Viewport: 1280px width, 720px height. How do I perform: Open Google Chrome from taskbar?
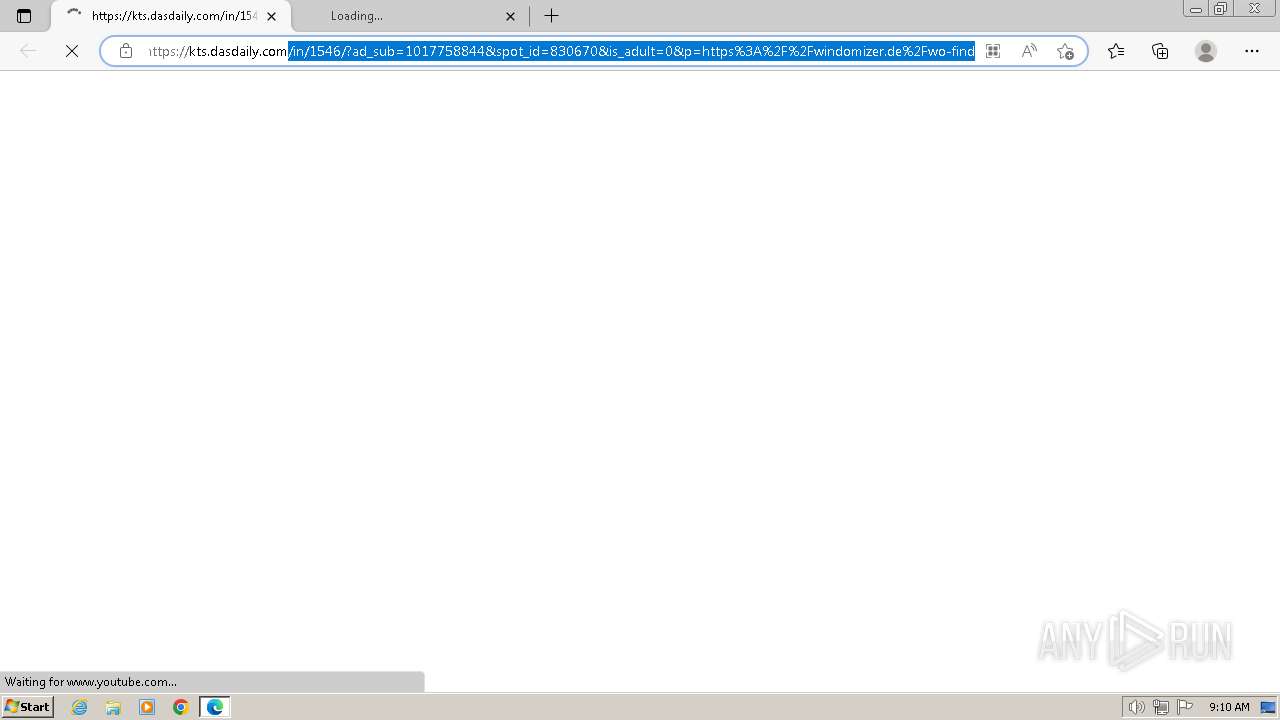pyautogui.click(x=181, y=707)
